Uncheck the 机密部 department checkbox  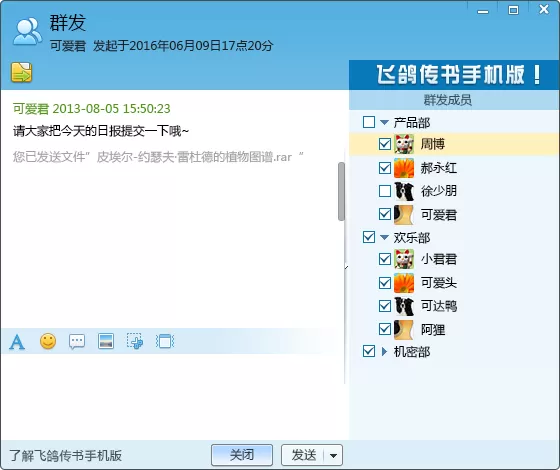369,351
